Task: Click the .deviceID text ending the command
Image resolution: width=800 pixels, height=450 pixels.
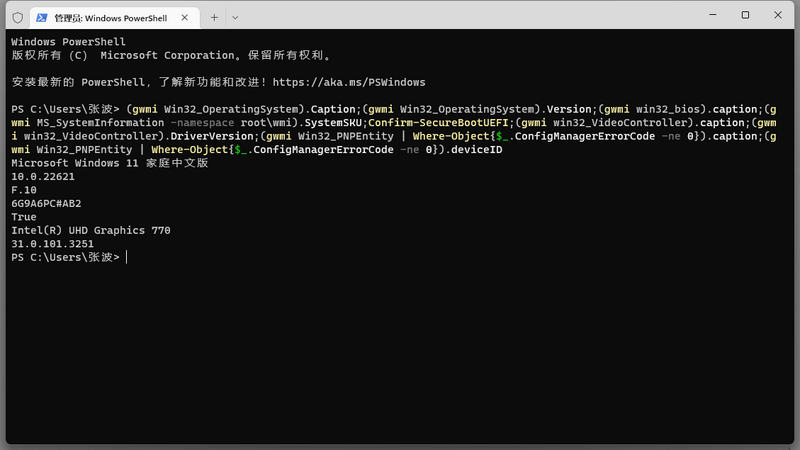Action: [x=473, y=149]
